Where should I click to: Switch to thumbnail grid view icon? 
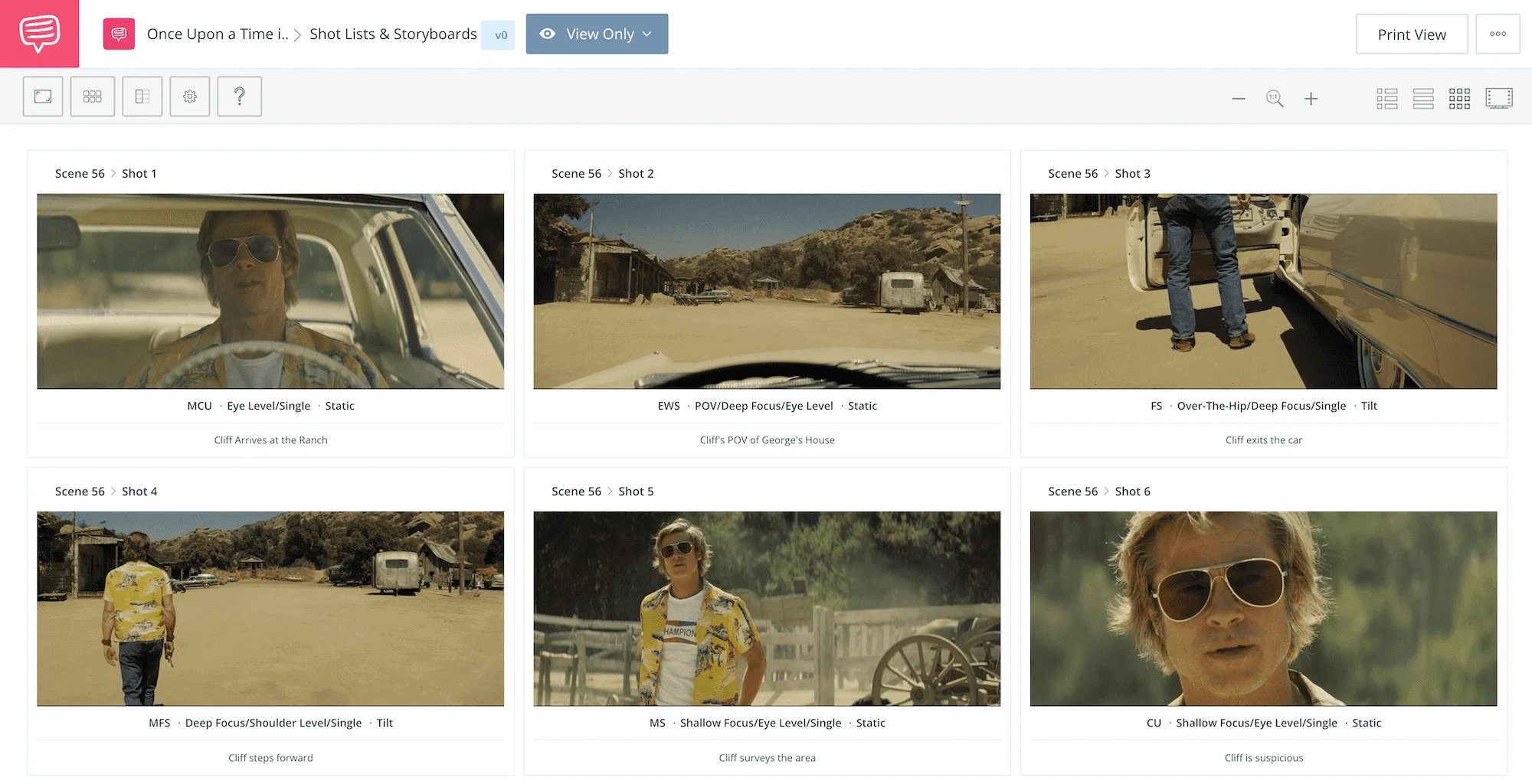point(1459,99)
